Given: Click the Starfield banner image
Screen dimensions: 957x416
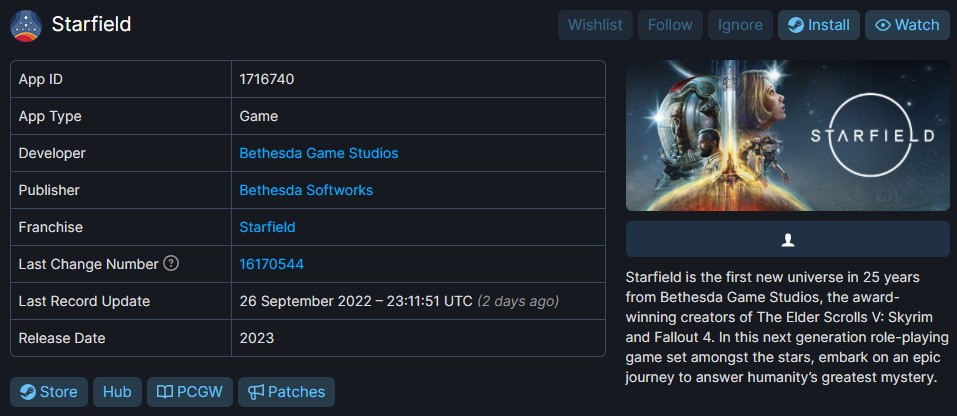Looking at the screenshot, I should [787, 136].
